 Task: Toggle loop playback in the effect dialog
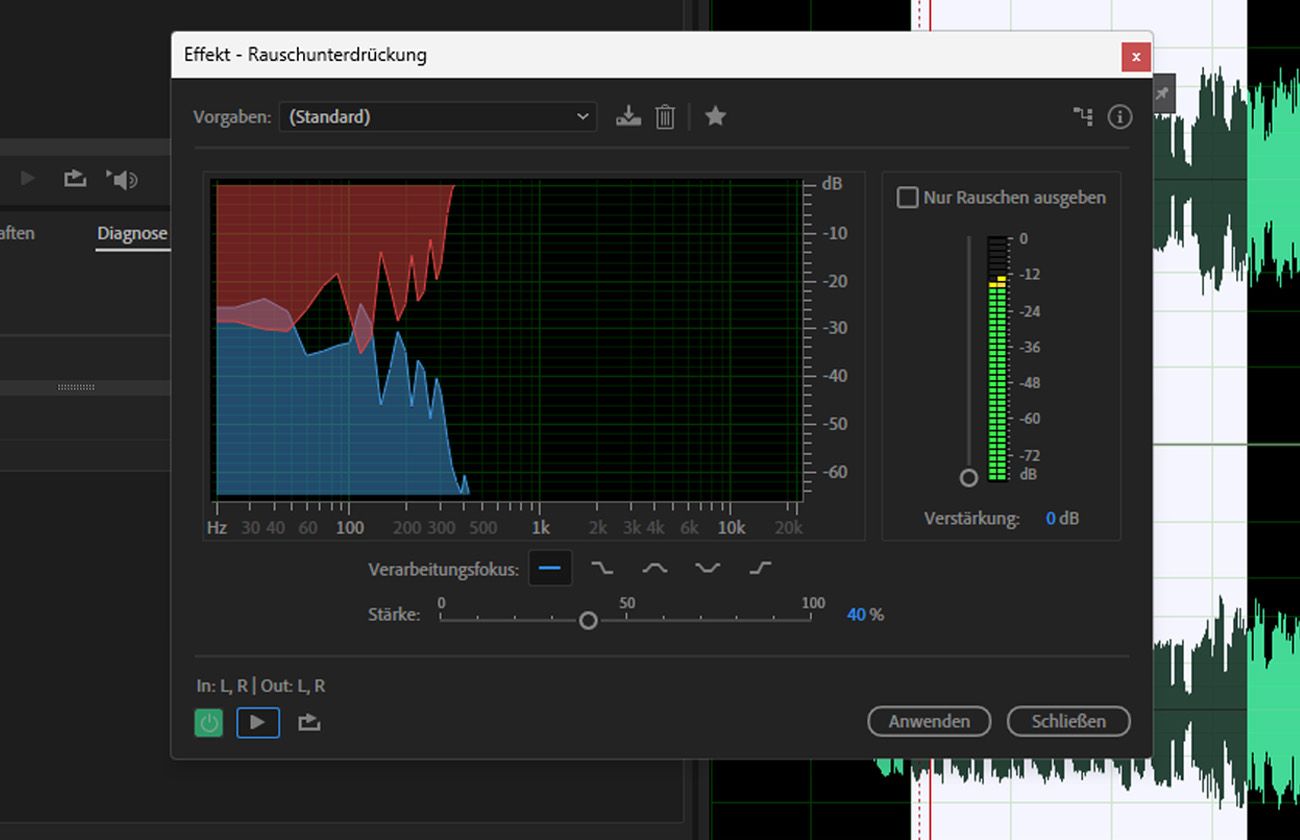pyautogui.click(x=309, y=722)
